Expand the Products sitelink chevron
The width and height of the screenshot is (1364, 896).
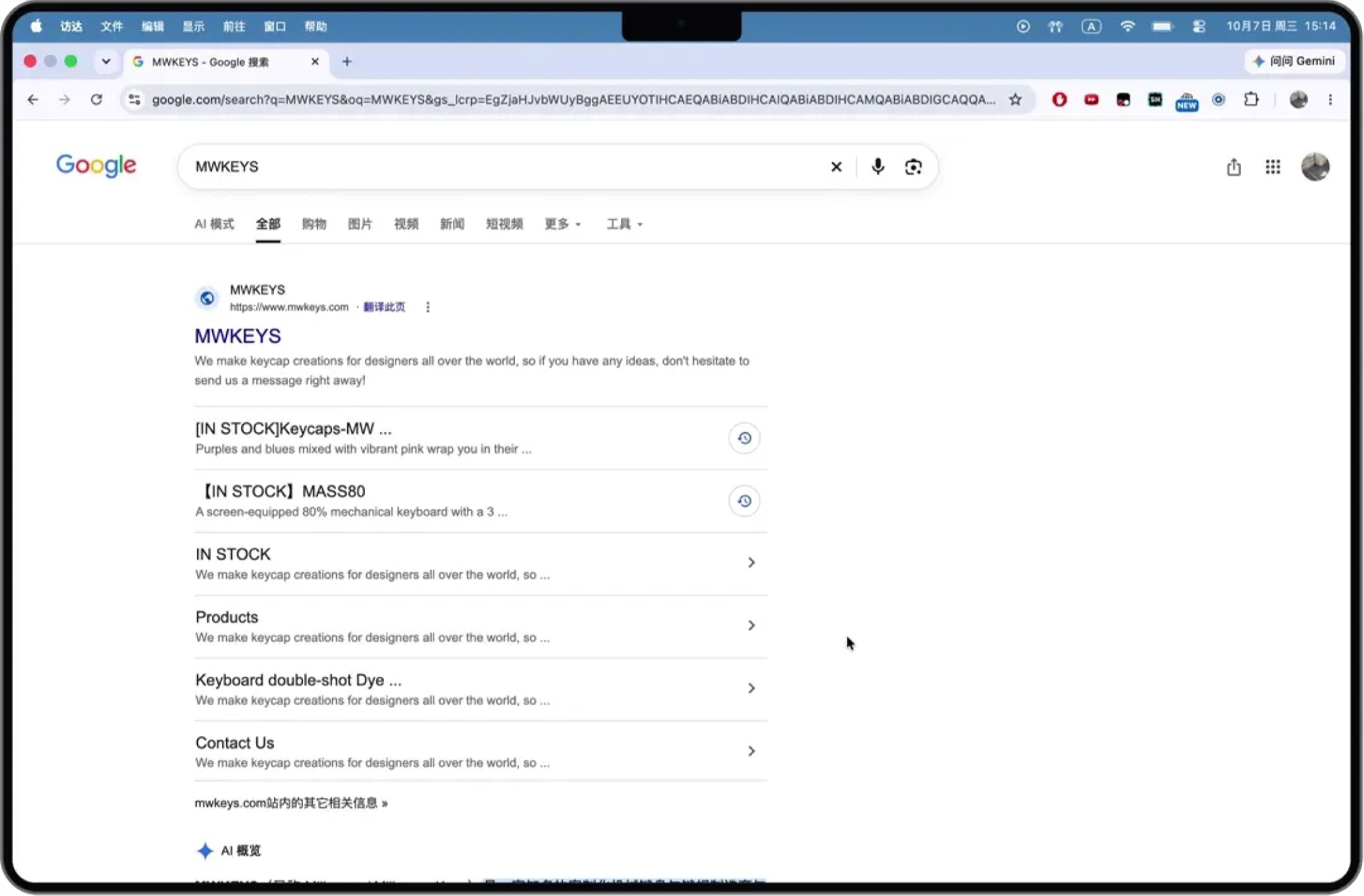[751, 625]
